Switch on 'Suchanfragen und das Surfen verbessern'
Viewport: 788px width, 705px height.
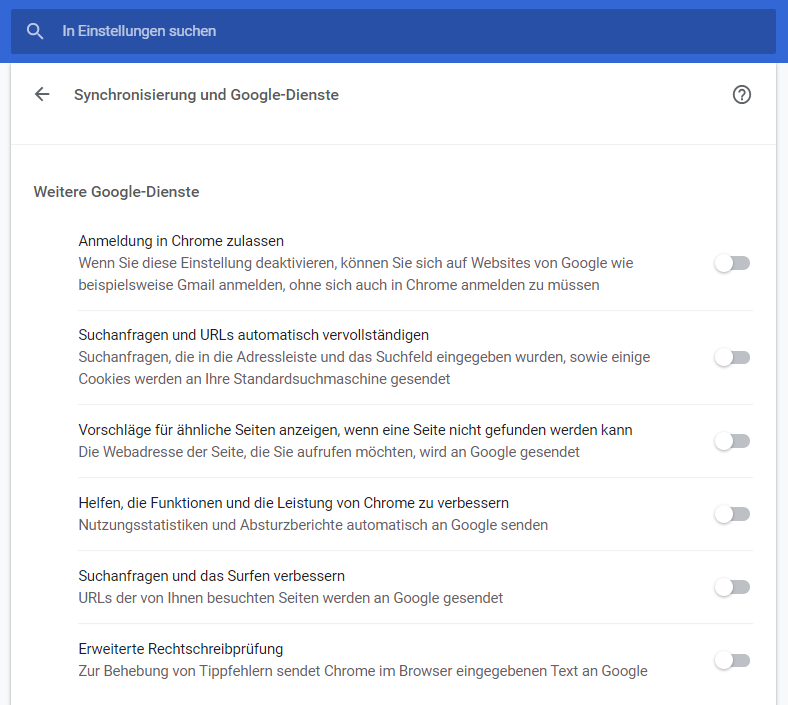coord(732,587)
